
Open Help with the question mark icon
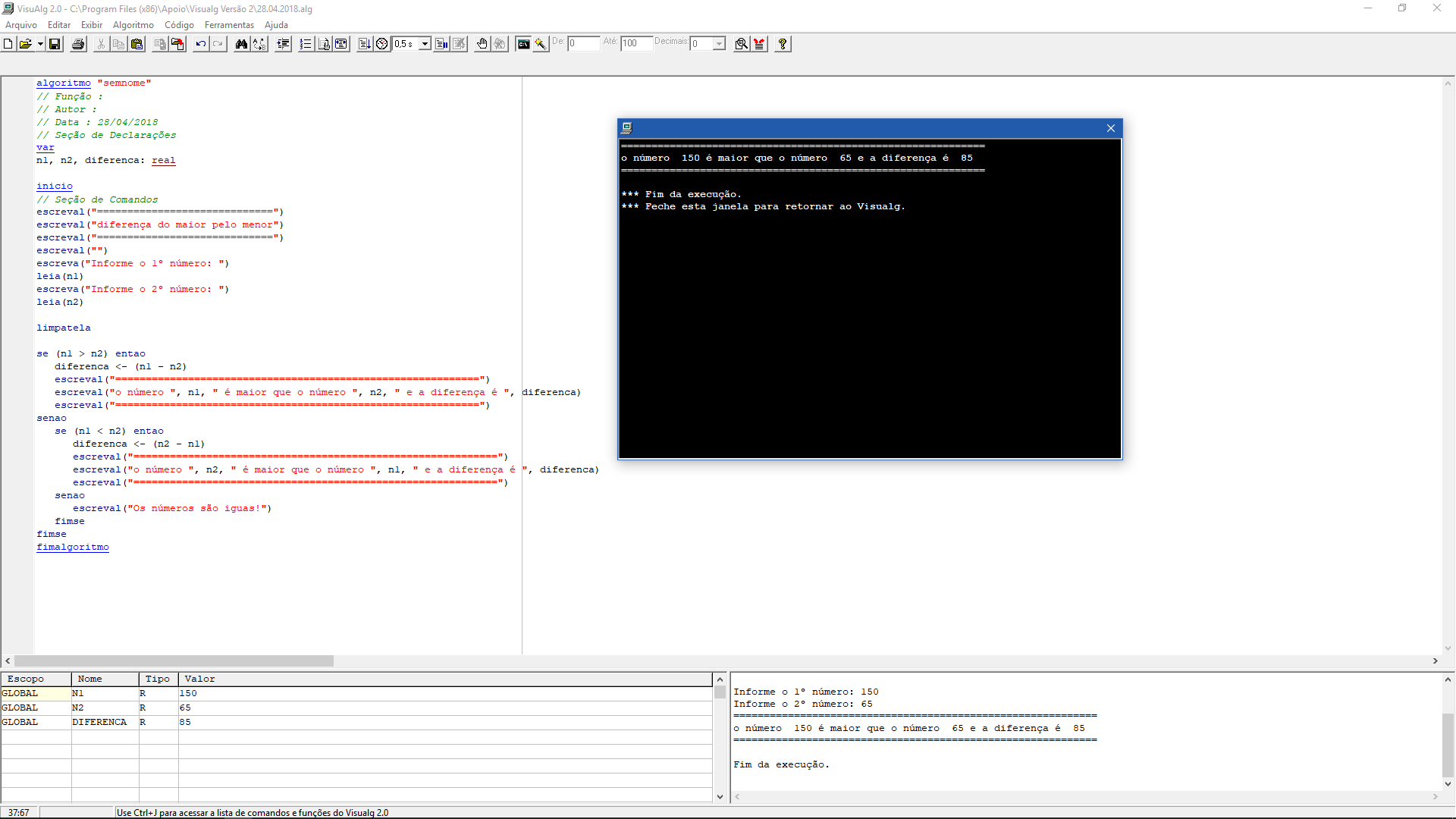[783, 44]
